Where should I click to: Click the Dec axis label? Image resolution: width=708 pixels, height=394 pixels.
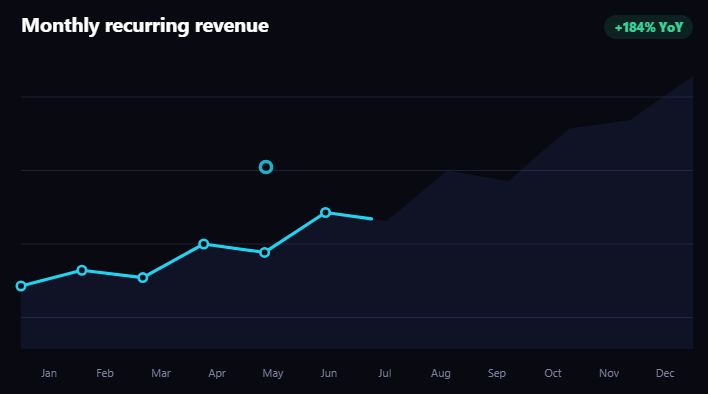click(x=665, y=373)
